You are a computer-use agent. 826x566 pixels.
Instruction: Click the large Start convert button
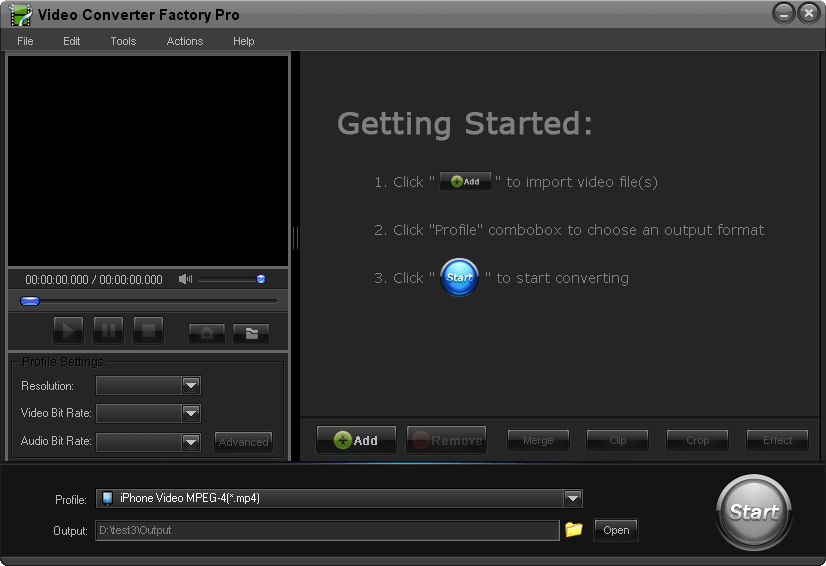754,512
